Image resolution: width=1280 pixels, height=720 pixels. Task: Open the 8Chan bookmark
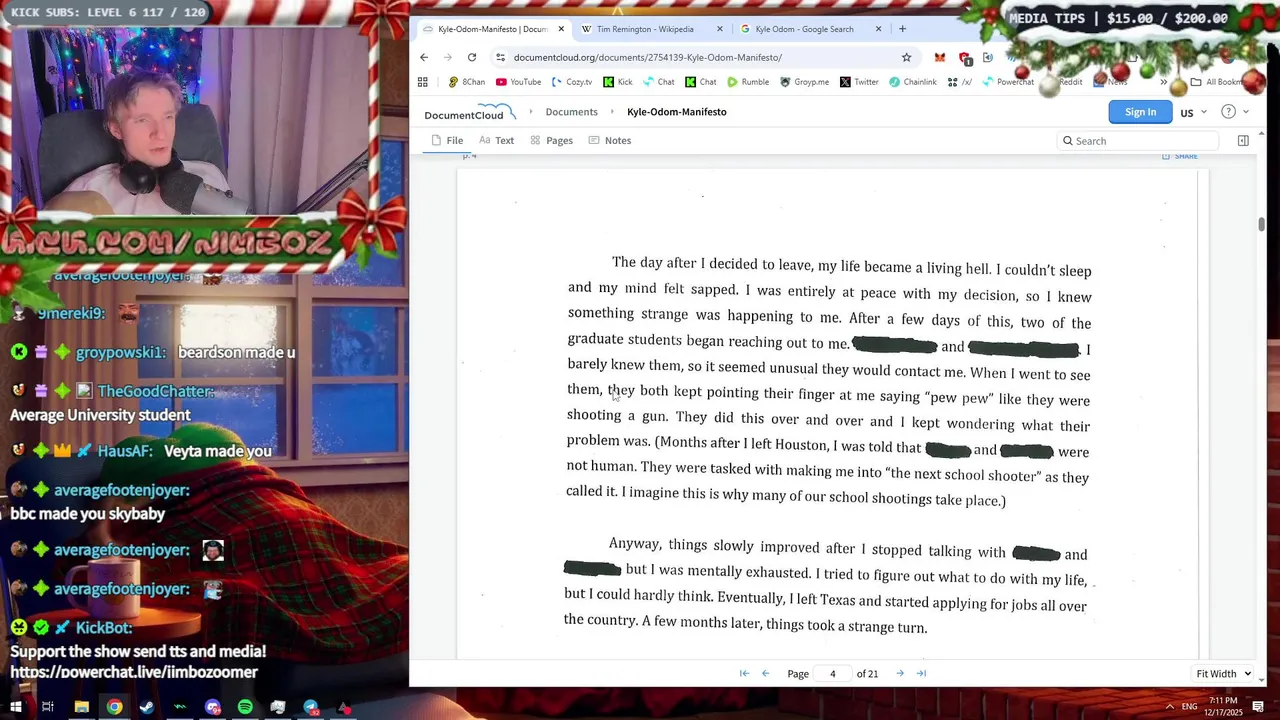[467, 82]
